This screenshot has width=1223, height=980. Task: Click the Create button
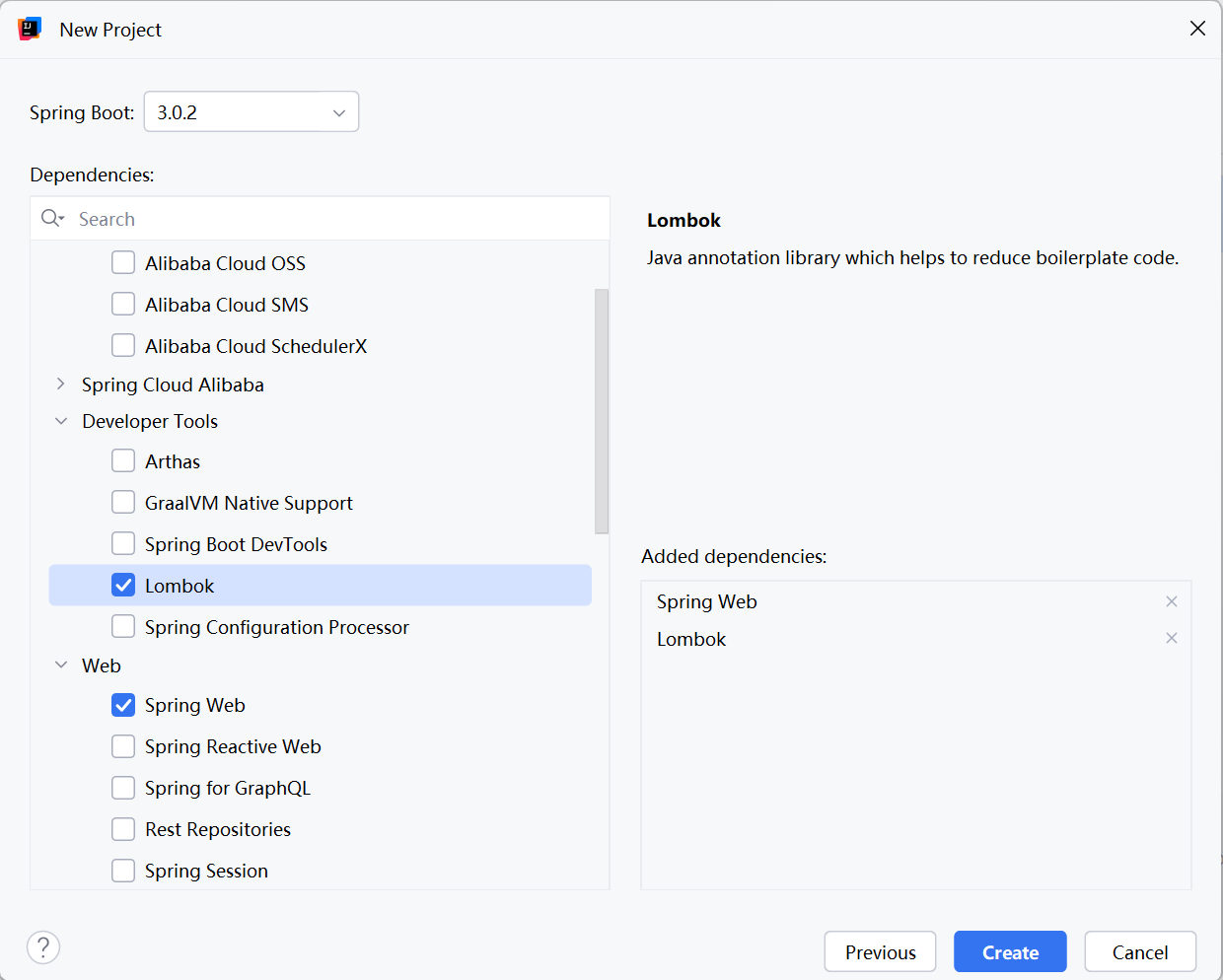point(1010,951)
